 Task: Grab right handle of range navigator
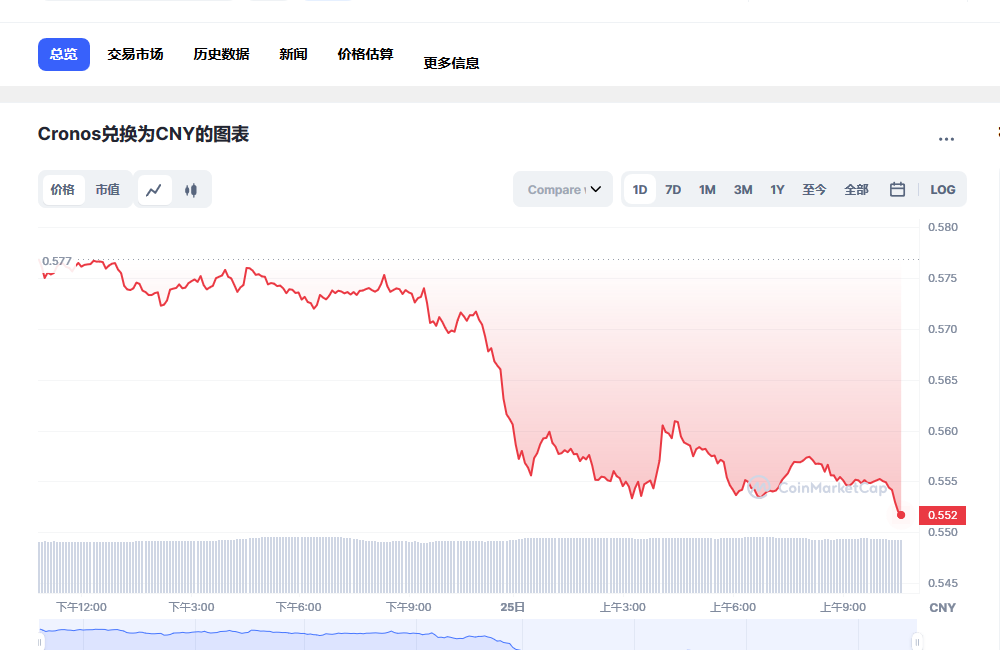tap(916, 642)
